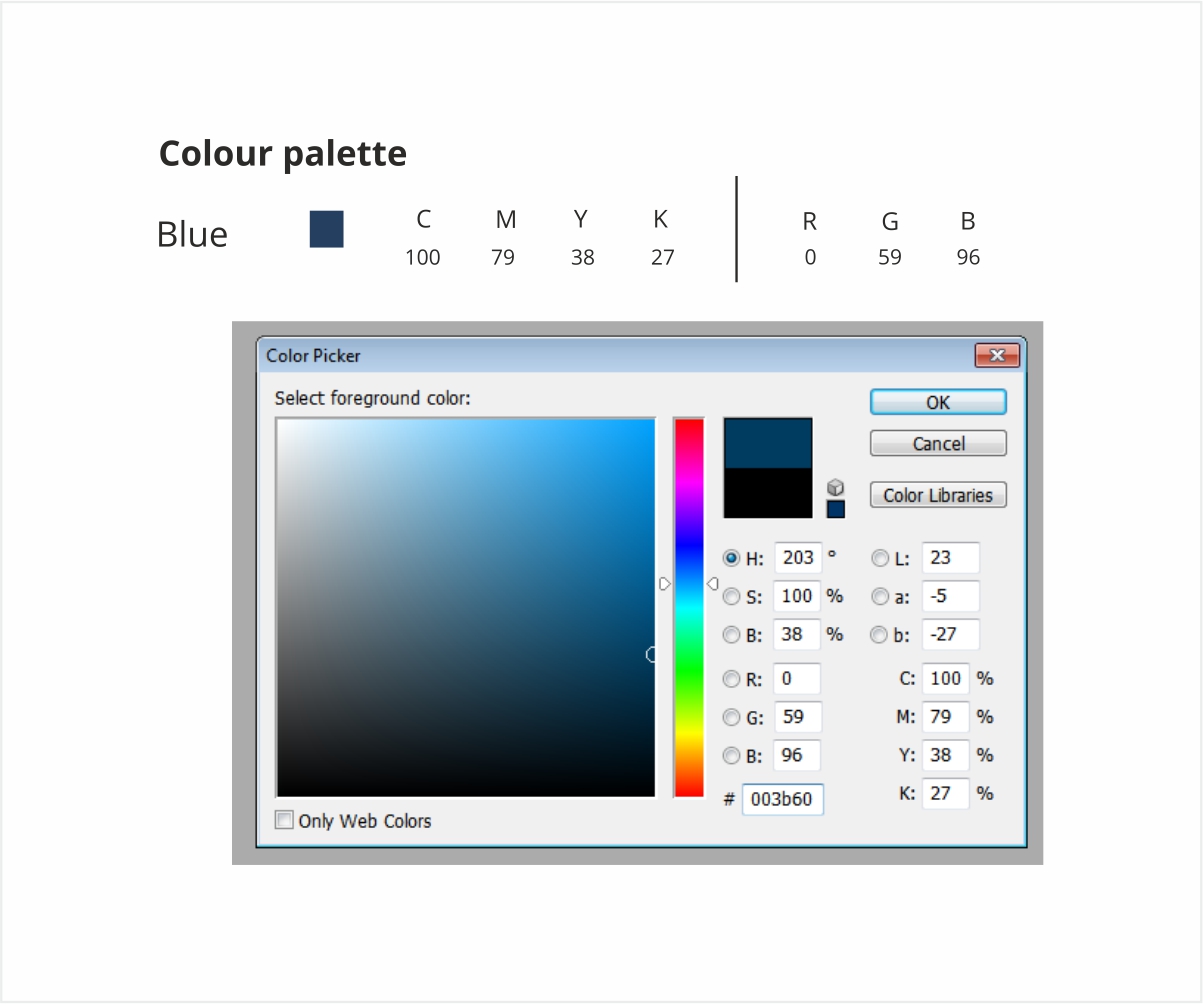1203x1004 pixels.
Task: Focus the C cyan percentage field
Action: point(945,679)
